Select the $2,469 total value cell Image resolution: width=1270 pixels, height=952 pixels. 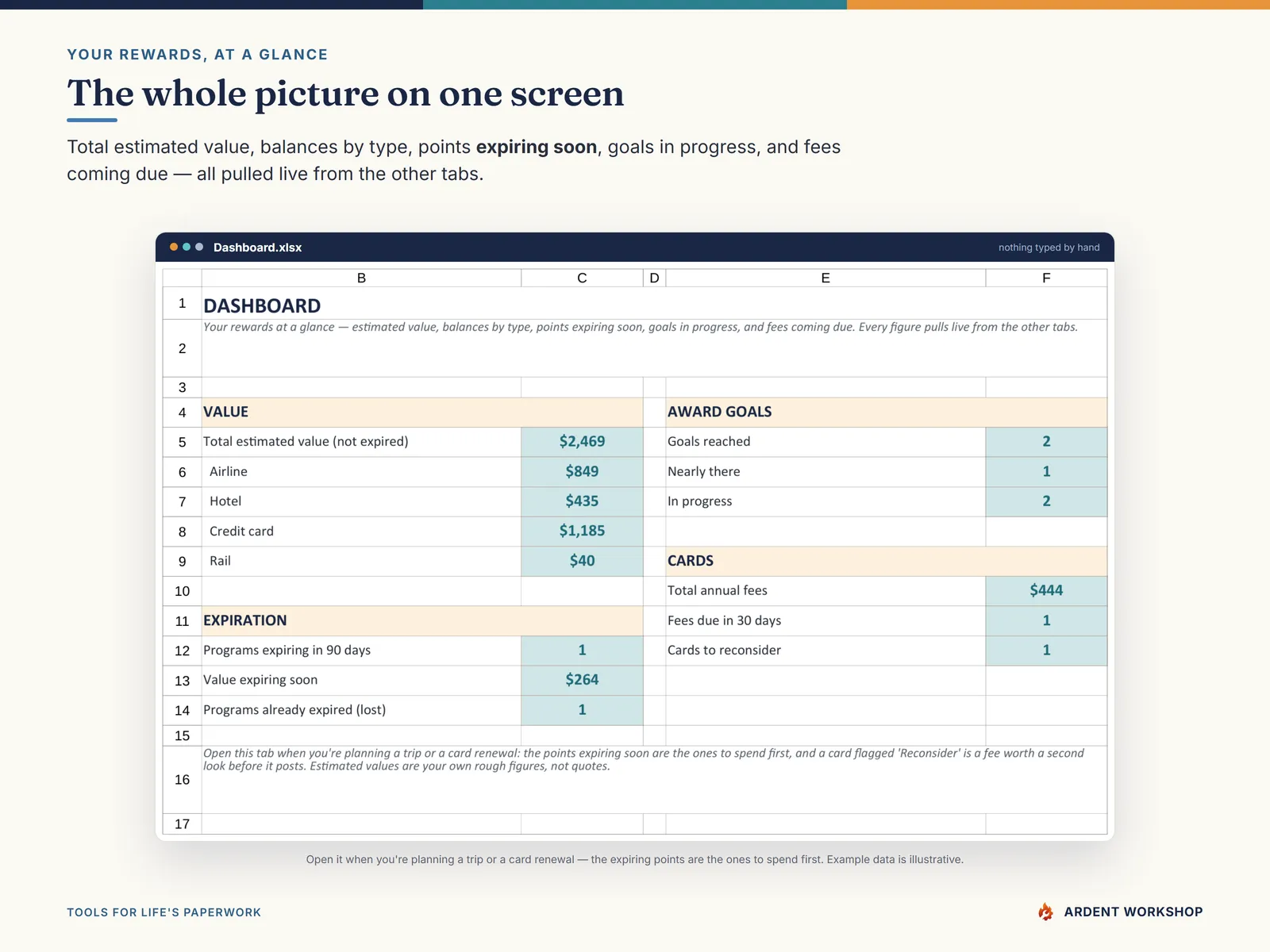point(582,442)
